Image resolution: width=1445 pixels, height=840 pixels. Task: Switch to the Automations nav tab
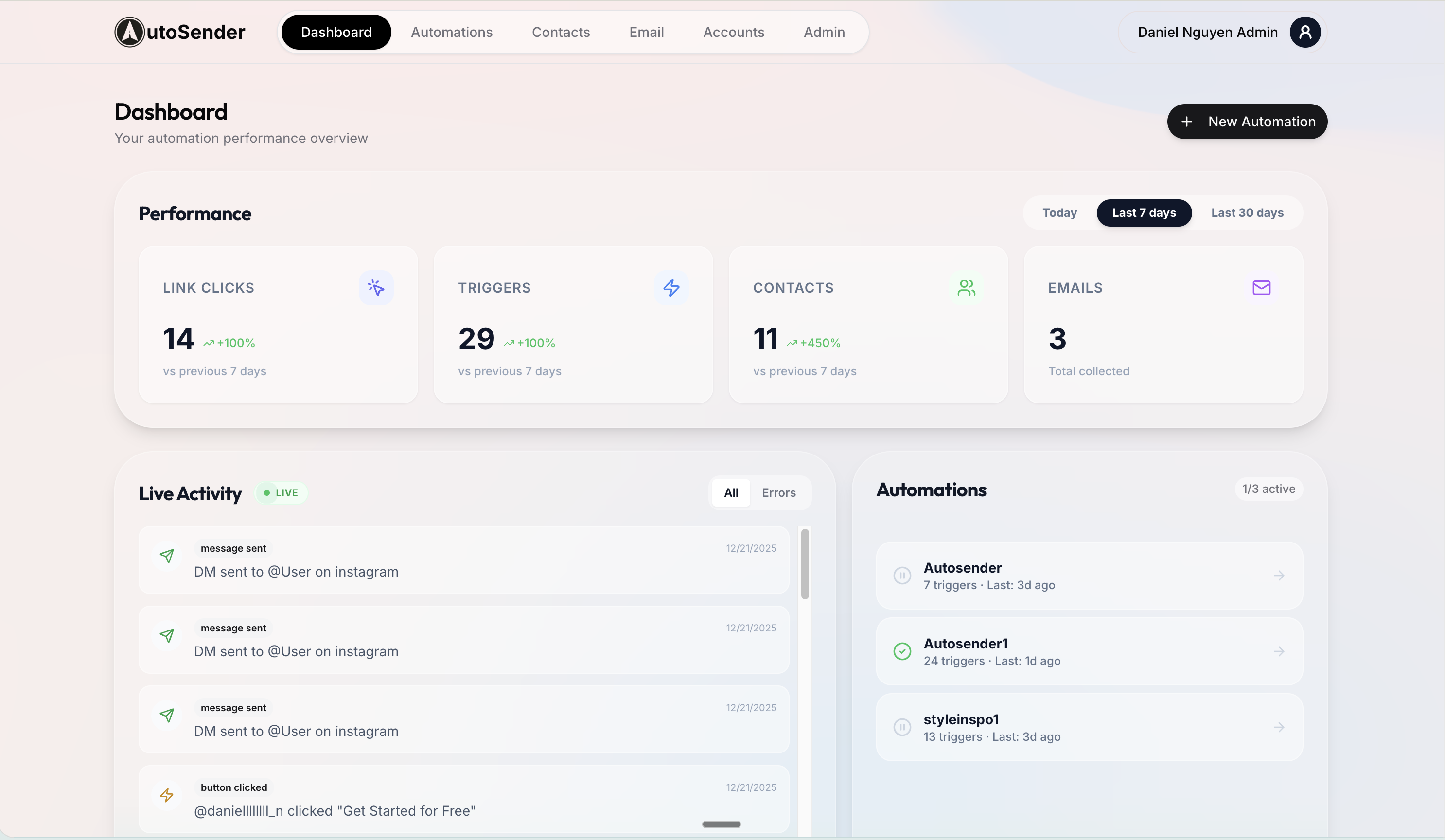click(x=451, y=32)
